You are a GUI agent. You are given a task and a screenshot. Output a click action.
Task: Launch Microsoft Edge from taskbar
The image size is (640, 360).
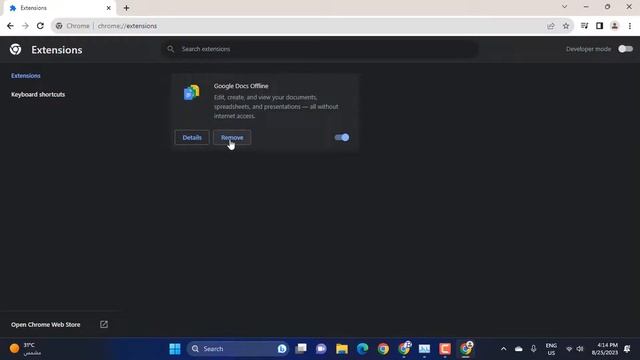[362, 349]
